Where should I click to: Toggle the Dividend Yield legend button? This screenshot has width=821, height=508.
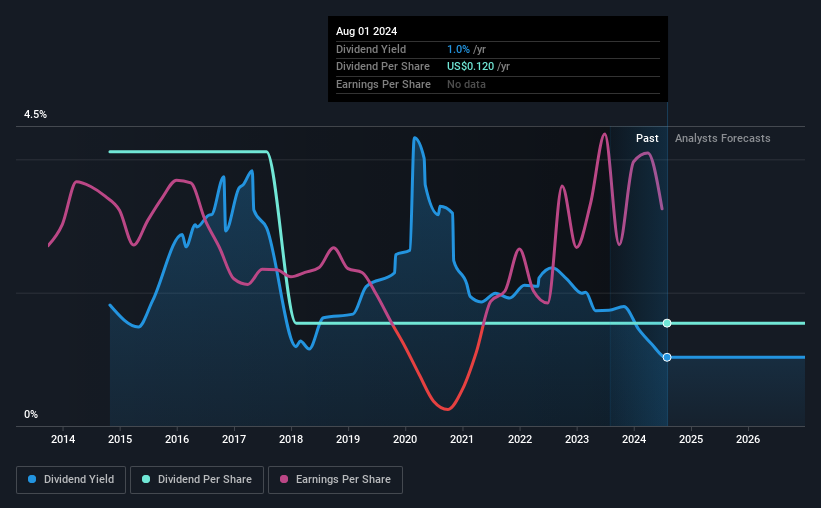[x=71, y=480]
